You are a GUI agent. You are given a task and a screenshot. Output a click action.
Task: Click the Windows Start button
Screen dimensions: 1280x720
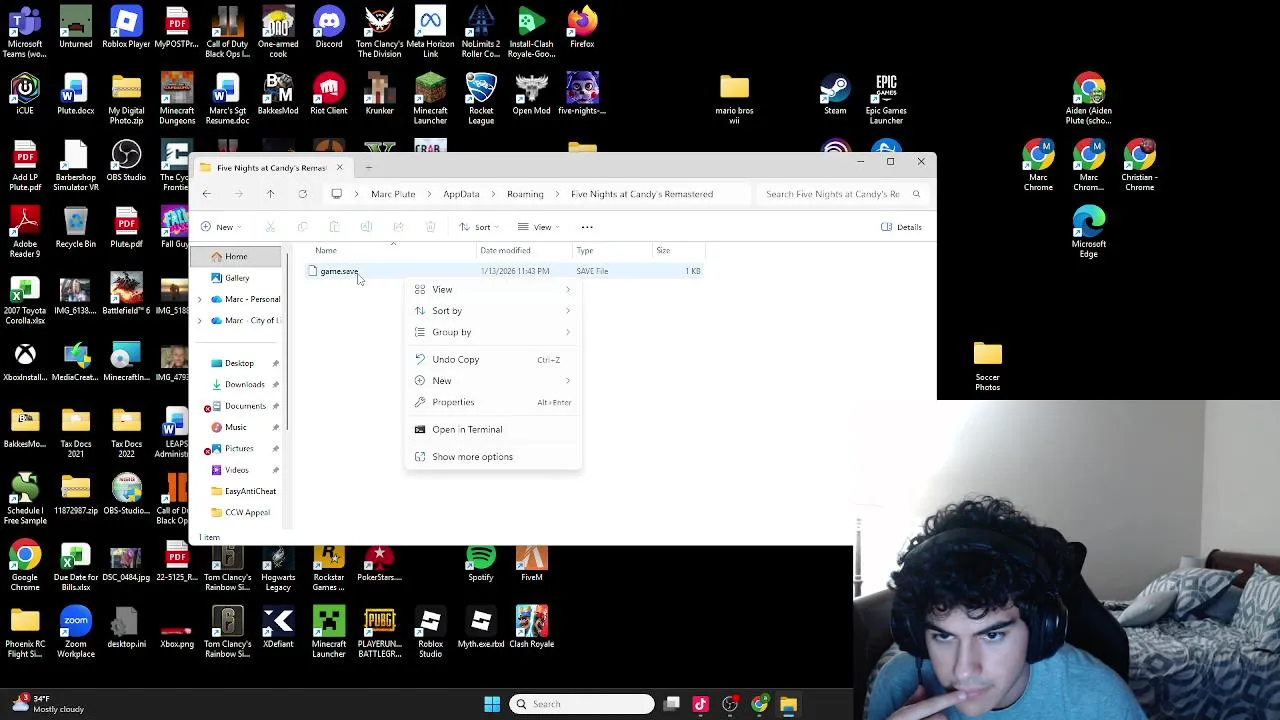[492, 704]
